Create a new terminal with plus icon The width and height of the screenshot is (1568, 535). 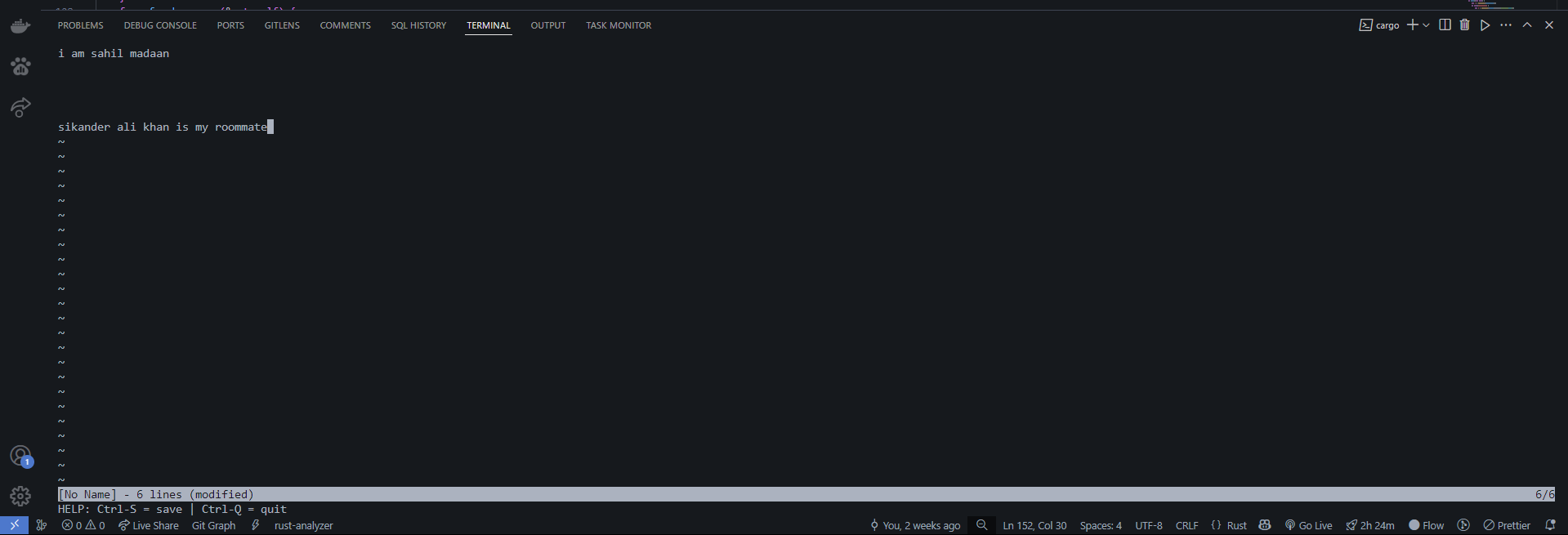click(x=1412, y=25)
